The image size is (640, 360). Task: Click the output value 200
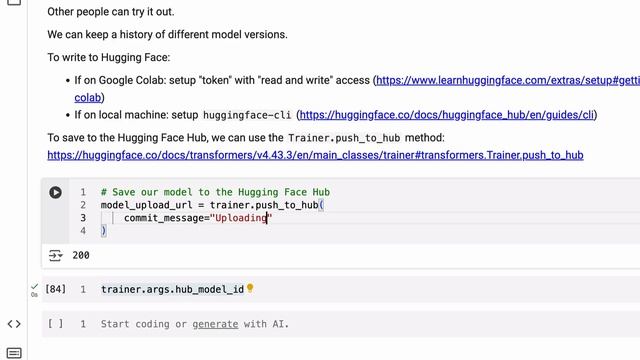tap(81, 256)
